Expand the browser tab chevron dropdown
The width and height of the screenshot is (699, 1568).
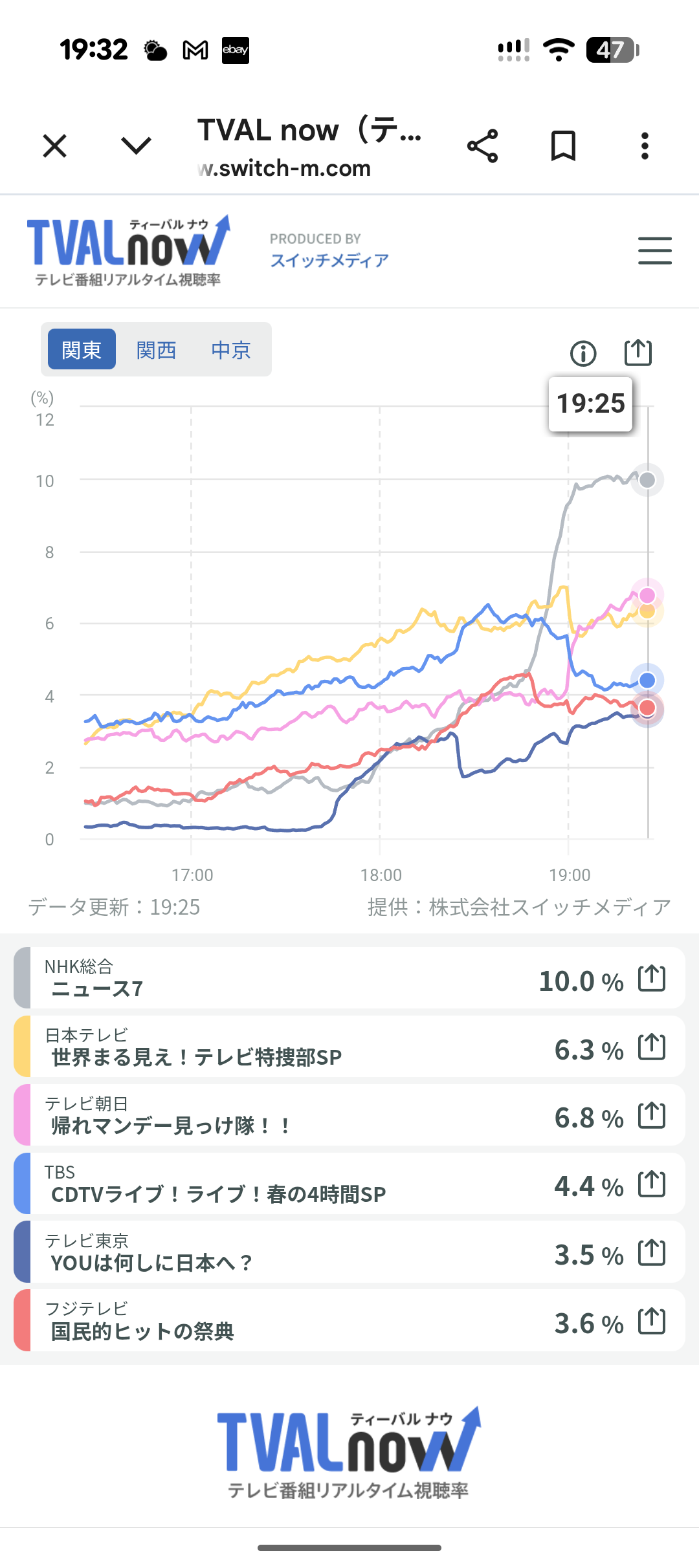[136, 146]
